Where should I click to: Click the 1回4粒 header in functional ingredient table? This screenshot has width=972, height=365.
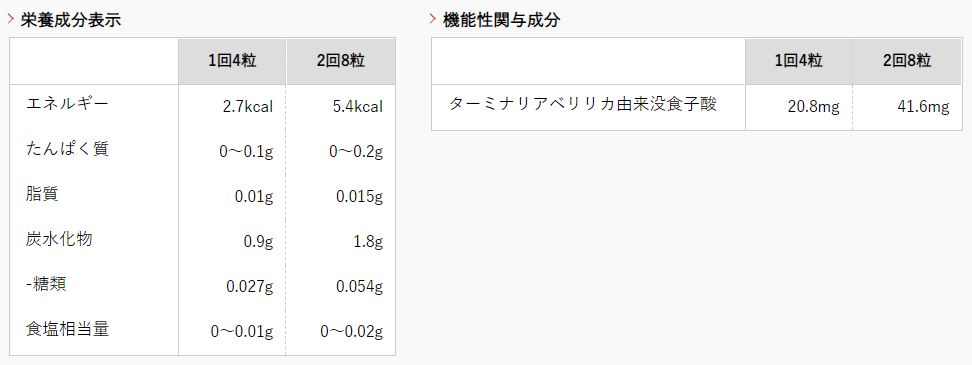pos(798,61)
